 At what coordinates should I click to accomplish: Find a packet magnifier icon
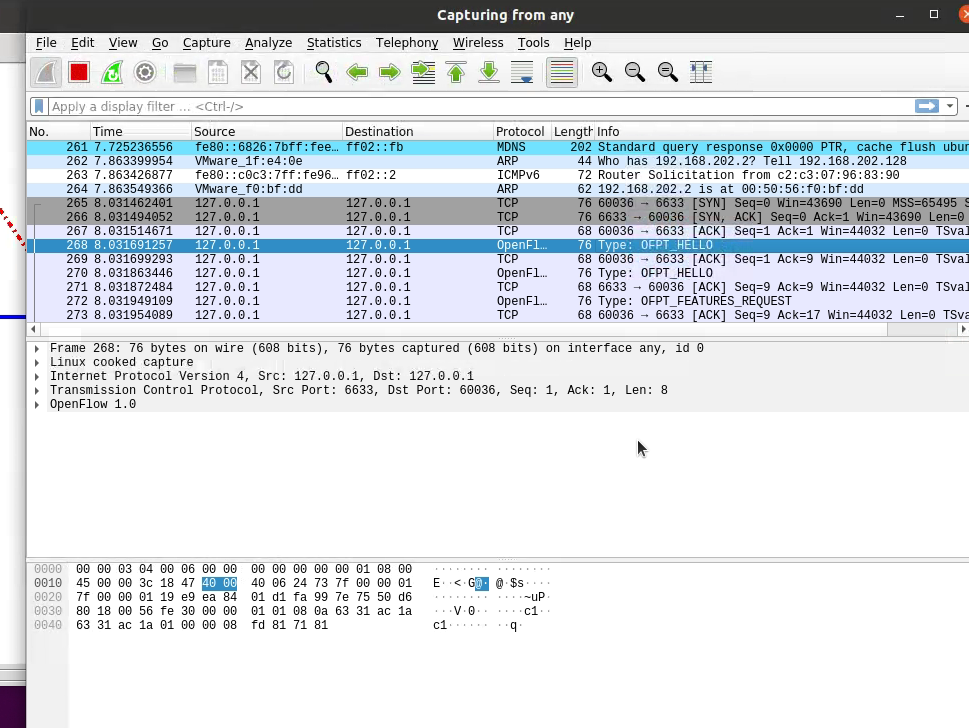click(323, 72)
